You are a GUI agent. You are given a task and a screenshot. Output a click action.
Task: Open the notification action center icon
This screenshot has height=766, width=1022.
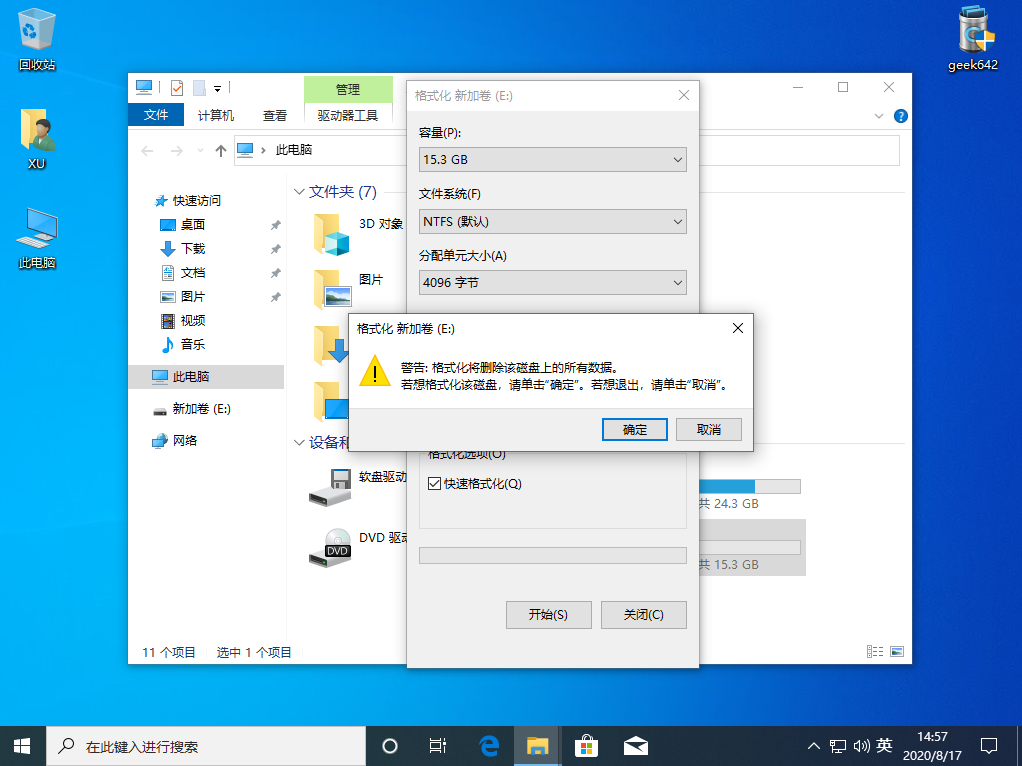pos(989,746)
